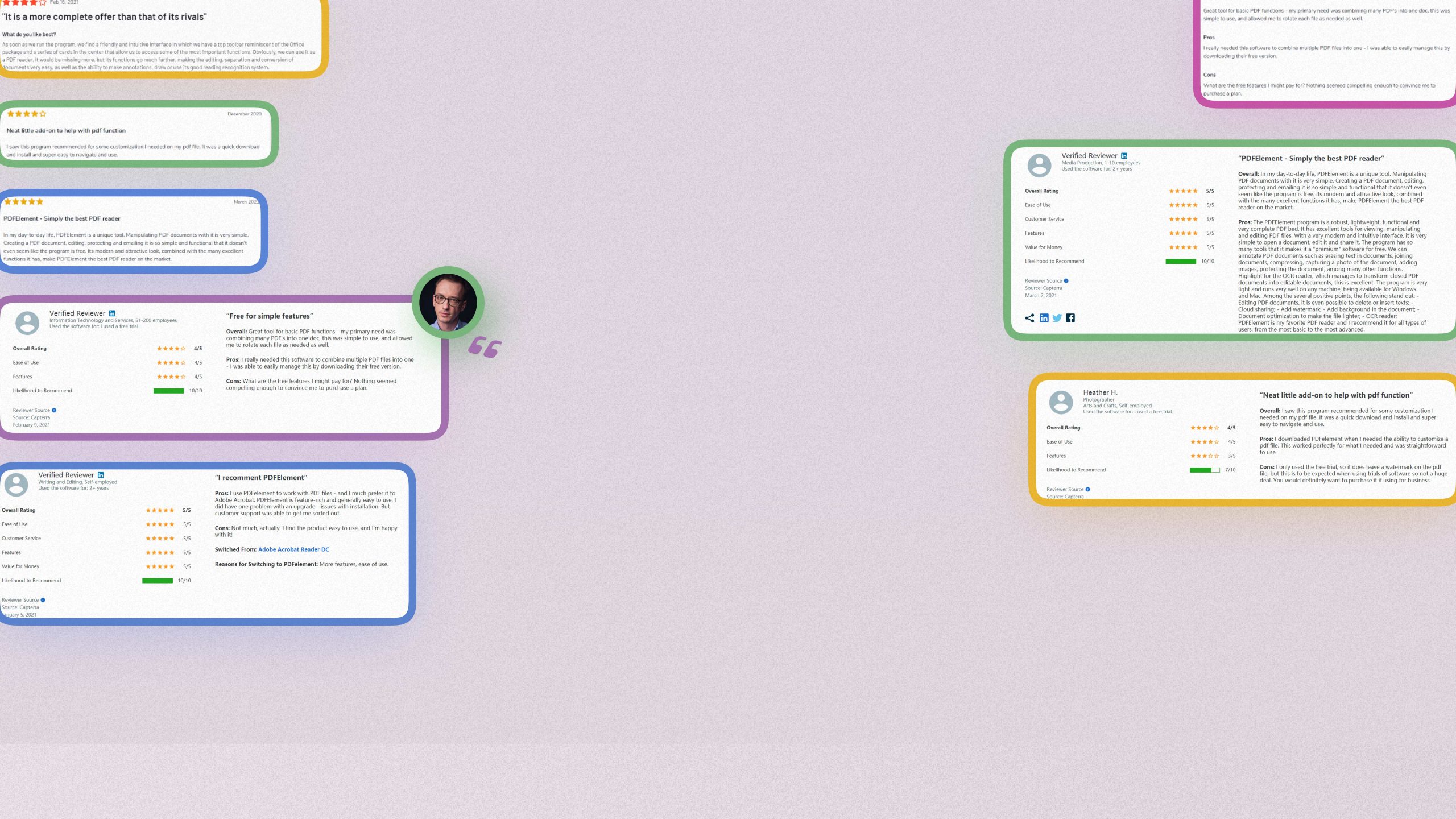
Task: Click the profile photo of man with glasses
Action: tap(448, 303)
